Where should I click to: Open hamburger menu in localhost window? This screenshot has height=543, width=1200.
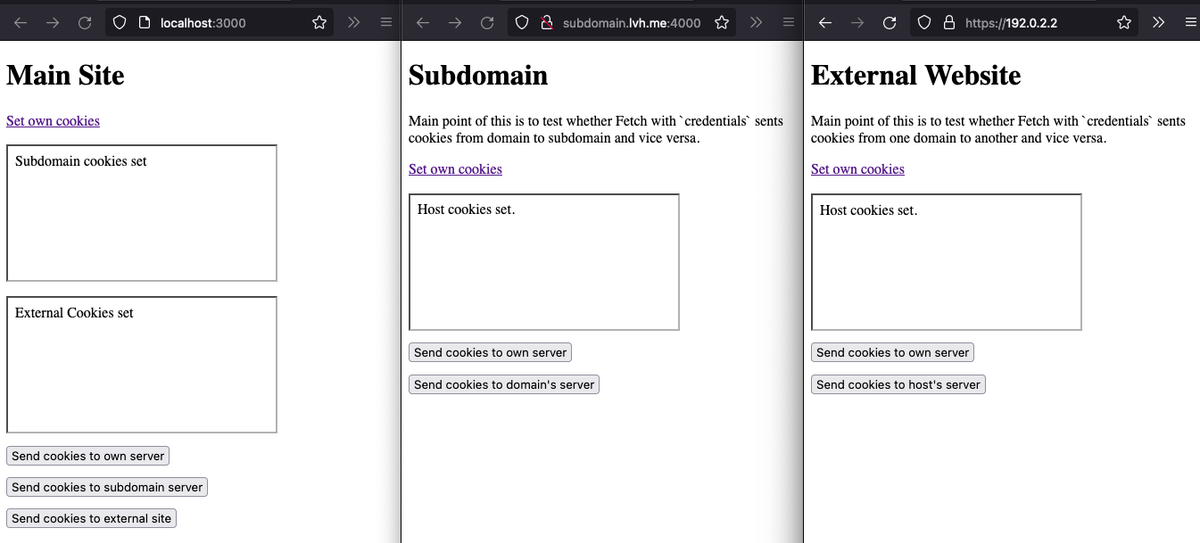385,22
